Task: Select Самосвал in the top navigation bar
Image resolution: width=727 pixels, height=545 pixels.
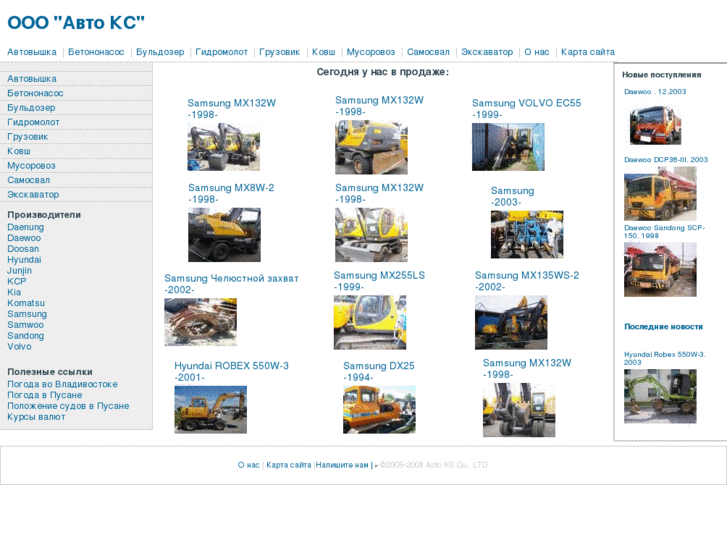Action: (428, 52)
